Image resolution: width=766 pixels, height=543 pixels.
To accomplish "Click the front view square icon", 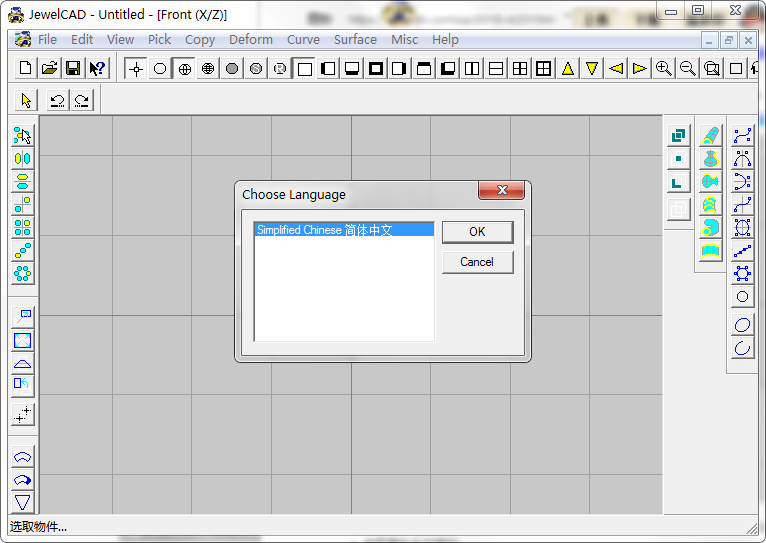I will (x=304, y=69).
